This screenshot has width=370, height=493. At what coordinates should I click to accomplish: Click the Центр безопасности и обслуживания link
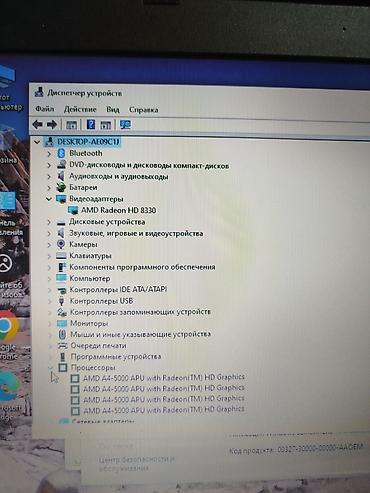(137, 464)
